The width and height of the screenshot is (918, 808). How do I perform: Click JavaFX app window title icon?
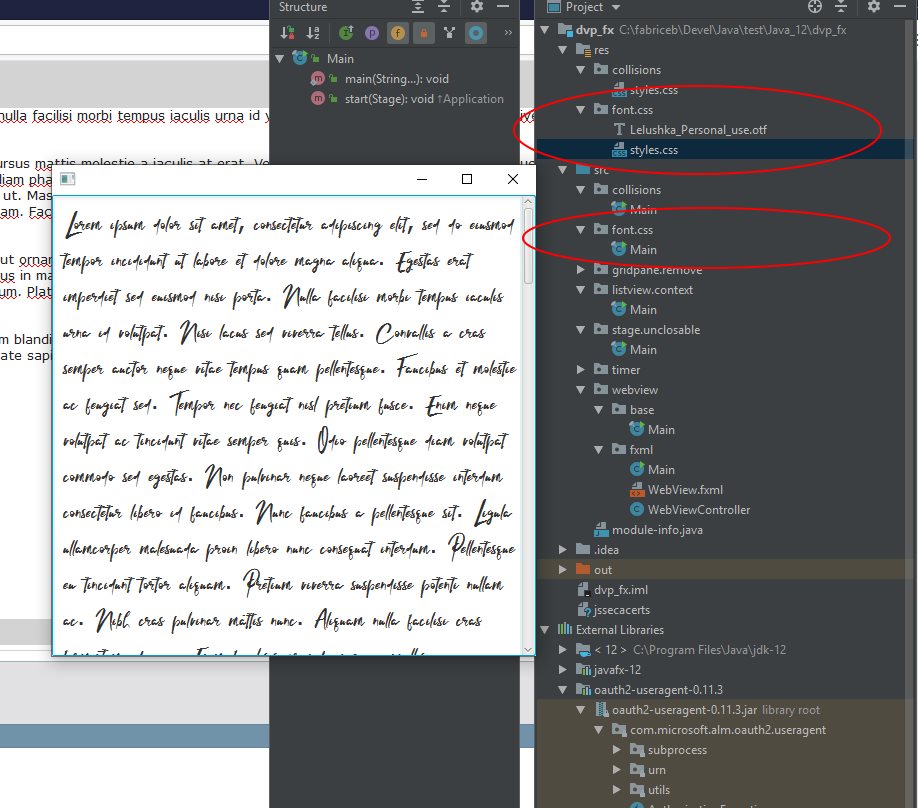coord(67,179)
